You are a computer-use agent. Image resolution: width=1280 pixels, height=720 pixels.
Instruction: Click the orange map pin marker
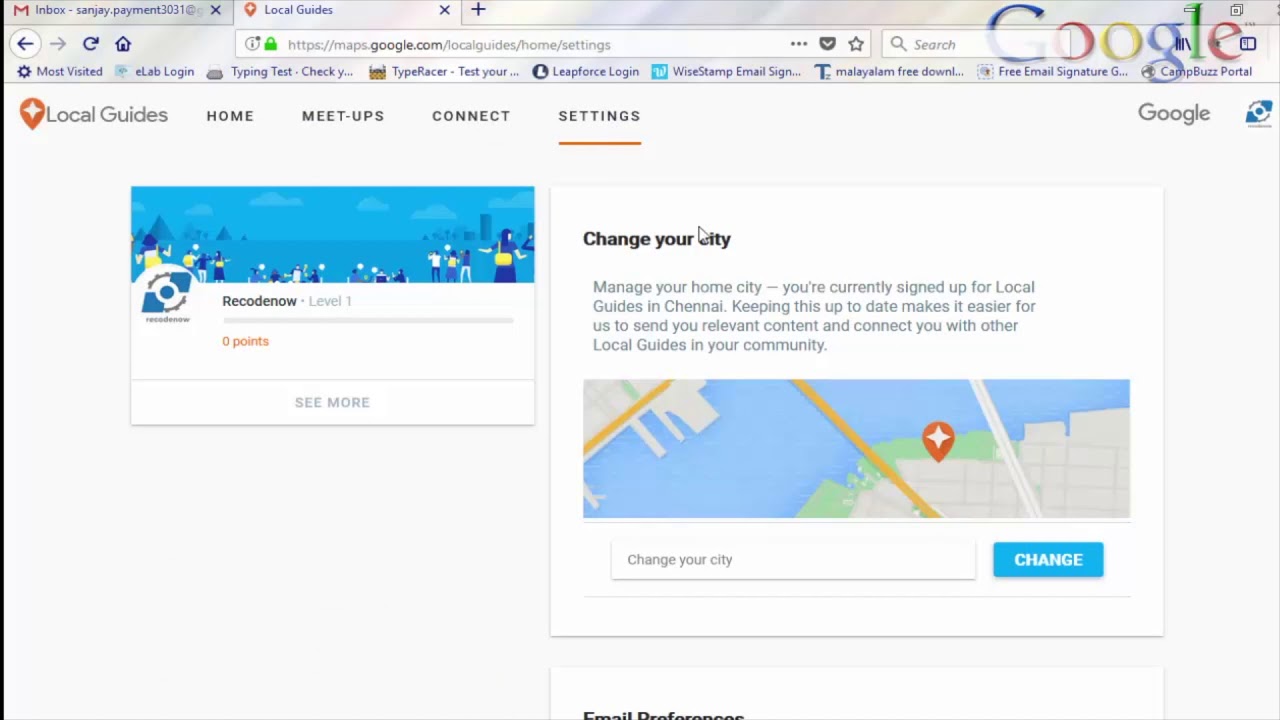click(x=938, y=440)
